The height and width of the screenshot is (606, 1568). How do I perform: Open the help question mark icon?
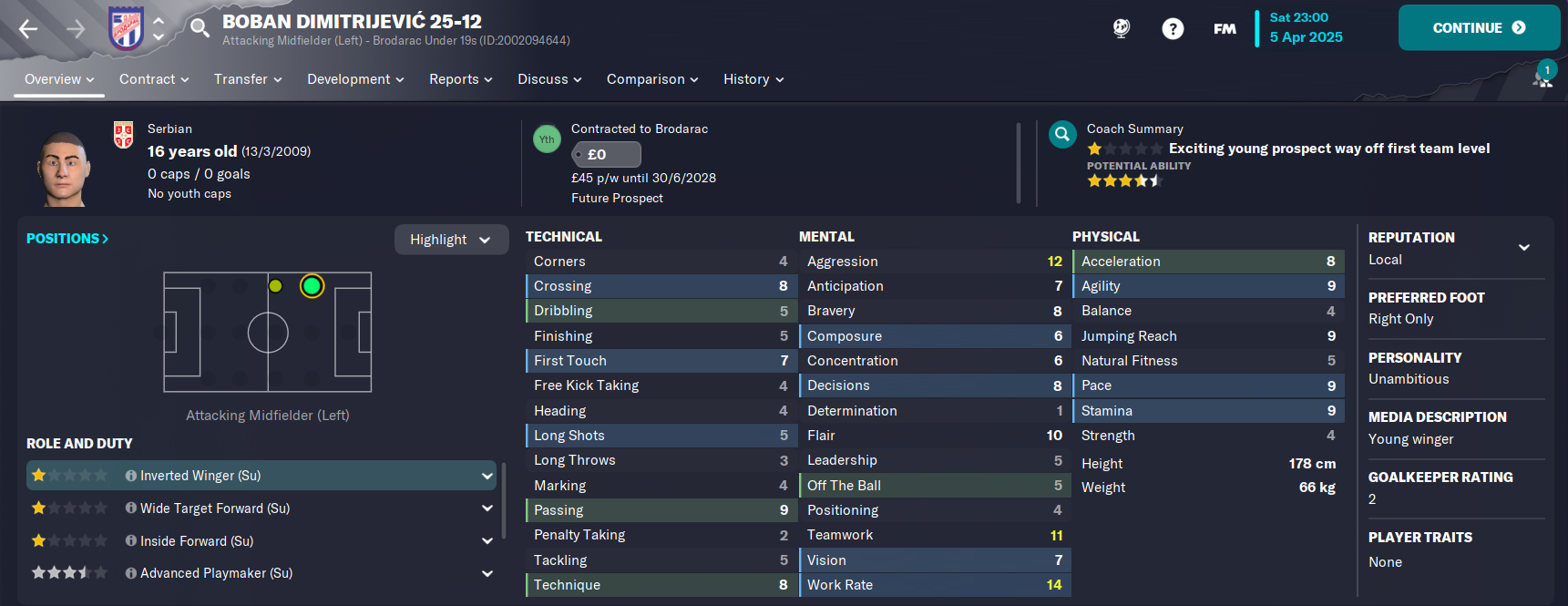[x=1173, y=28]
